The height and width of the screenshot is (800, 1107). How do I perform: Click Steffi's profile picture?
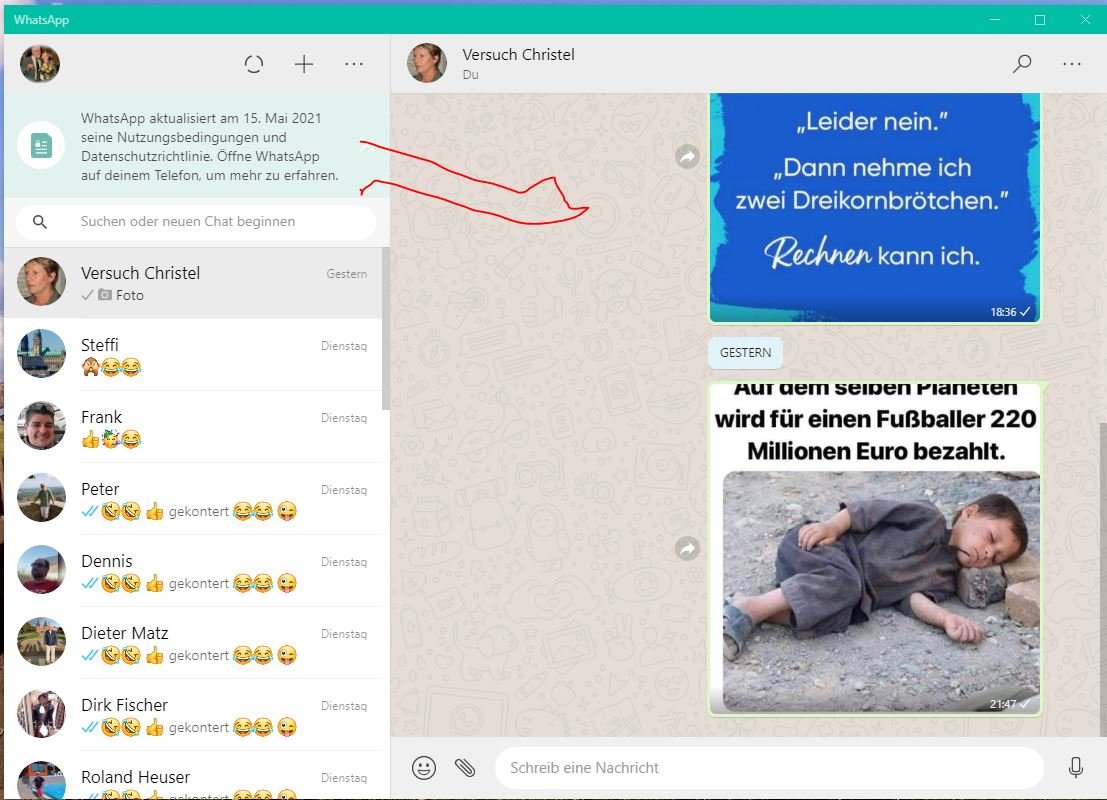tap(41, 353)
